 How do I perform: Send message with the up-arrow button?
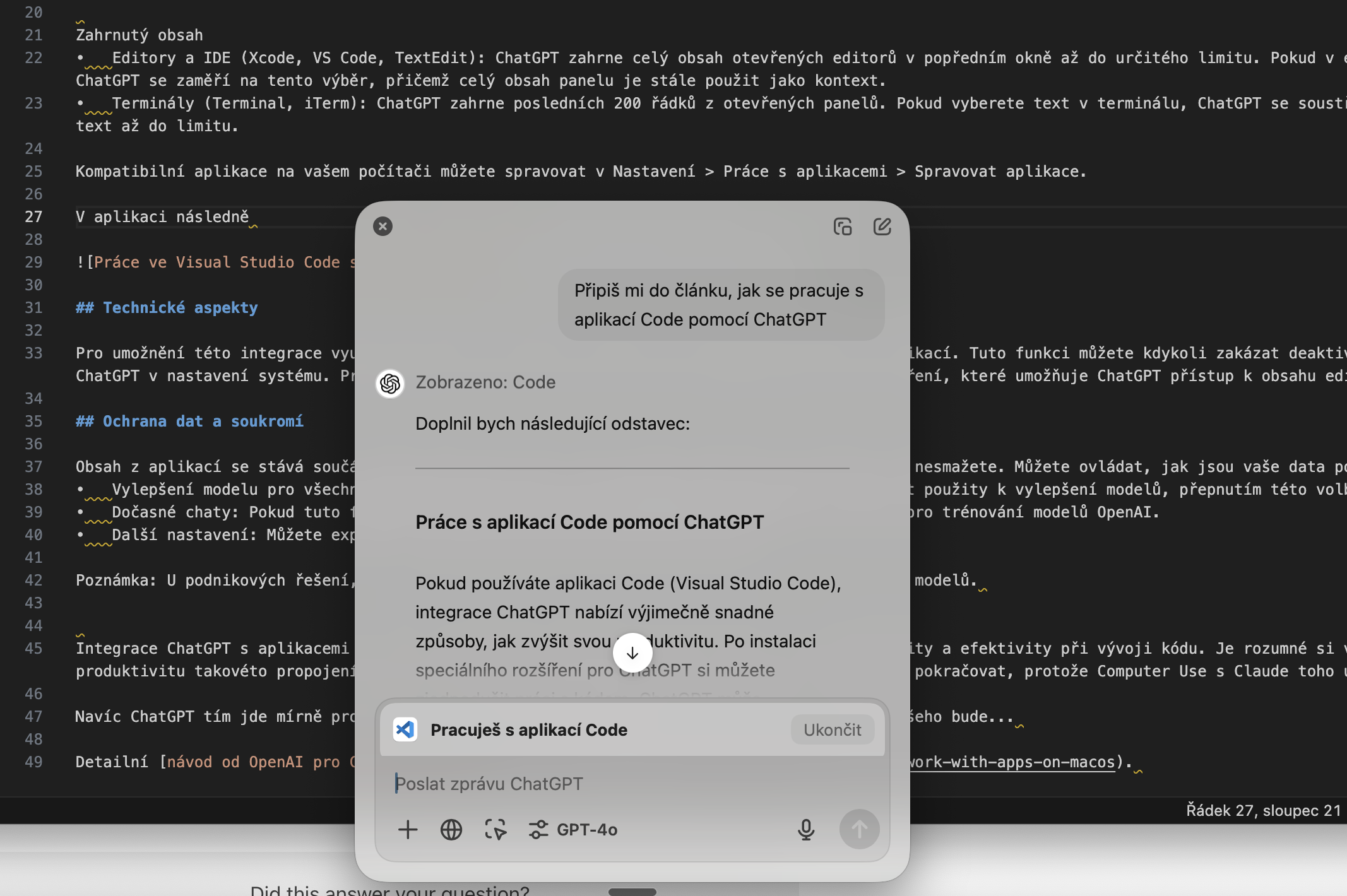859,830
